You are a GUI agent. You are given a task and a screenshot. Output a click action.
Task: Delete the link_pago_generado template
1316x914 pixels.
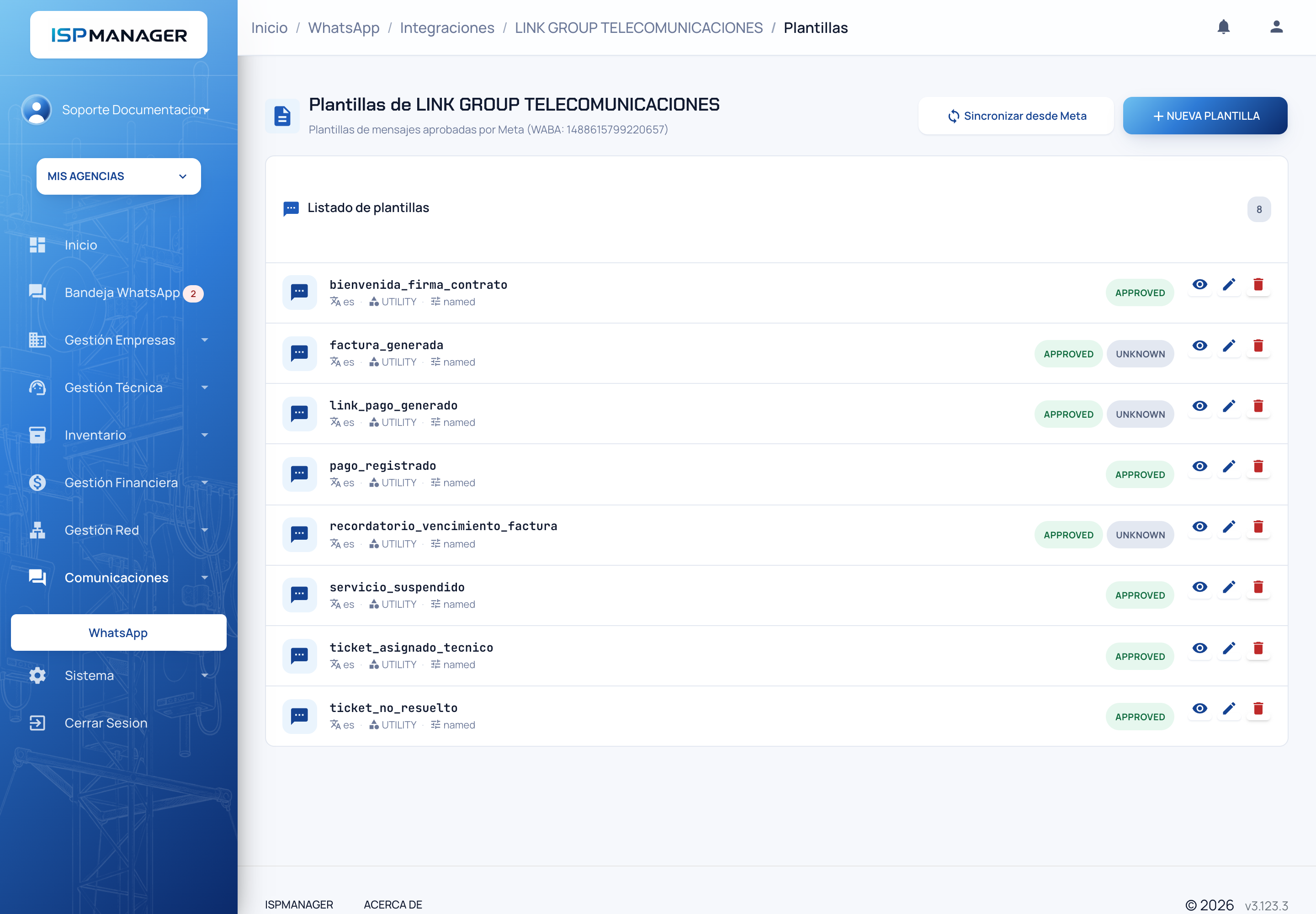pos(1258,406)
